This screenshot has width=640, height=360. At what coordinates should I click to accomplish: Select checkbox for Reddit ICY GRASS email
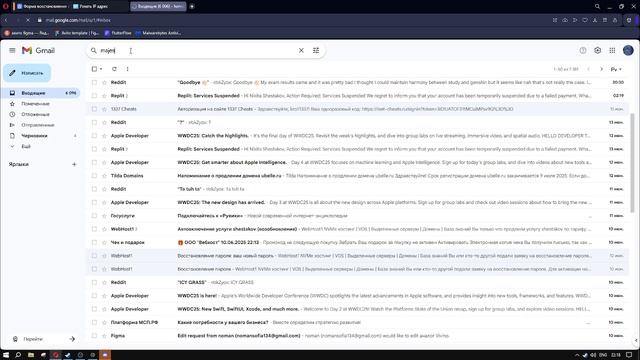94,282
